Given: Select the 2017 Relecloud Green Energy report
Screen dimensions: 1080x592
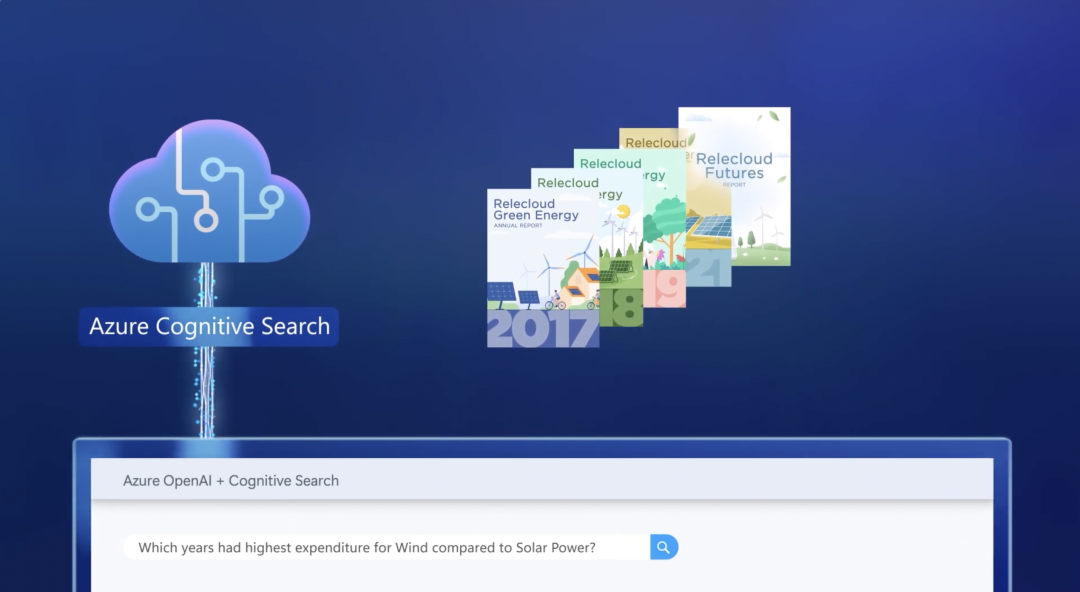Looking at the screenshot, I should (543, 268).
